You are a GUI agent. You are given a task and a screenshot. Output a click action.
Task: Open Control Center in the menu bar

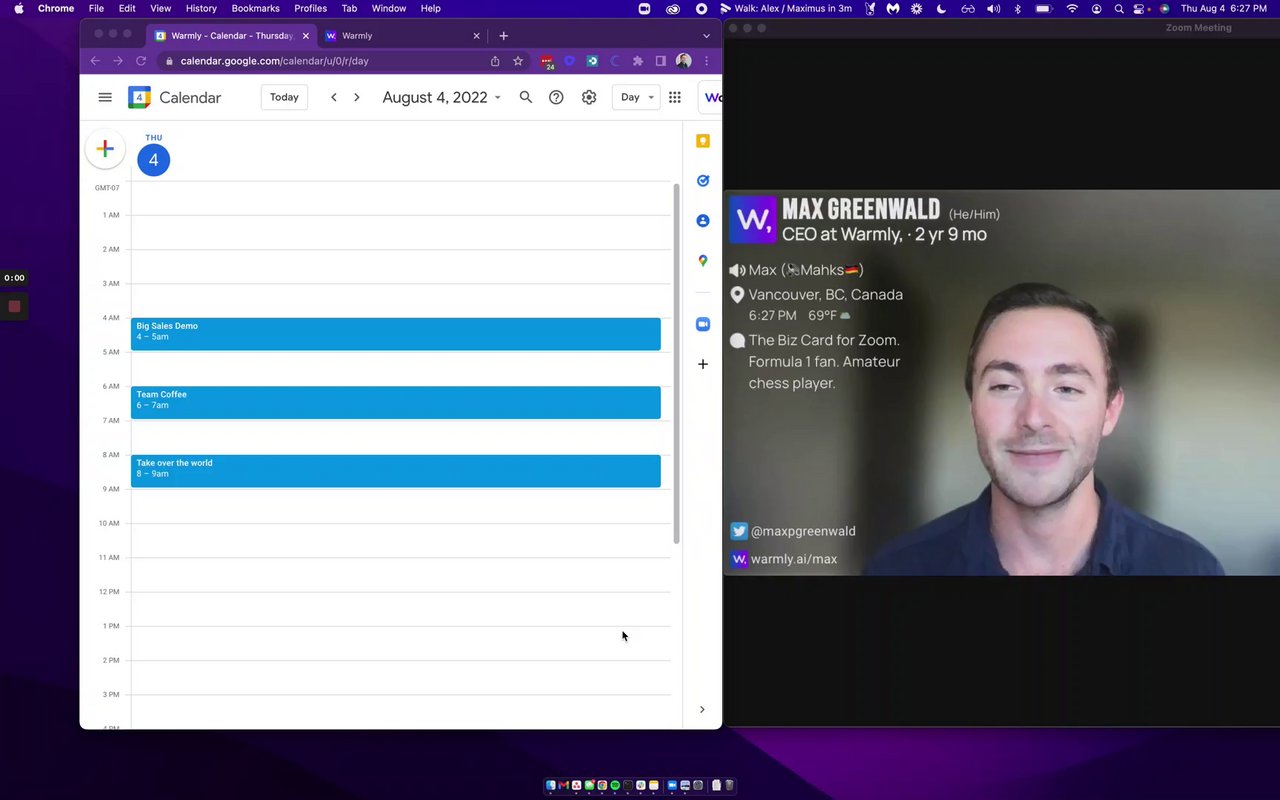tap(1141, 8)
